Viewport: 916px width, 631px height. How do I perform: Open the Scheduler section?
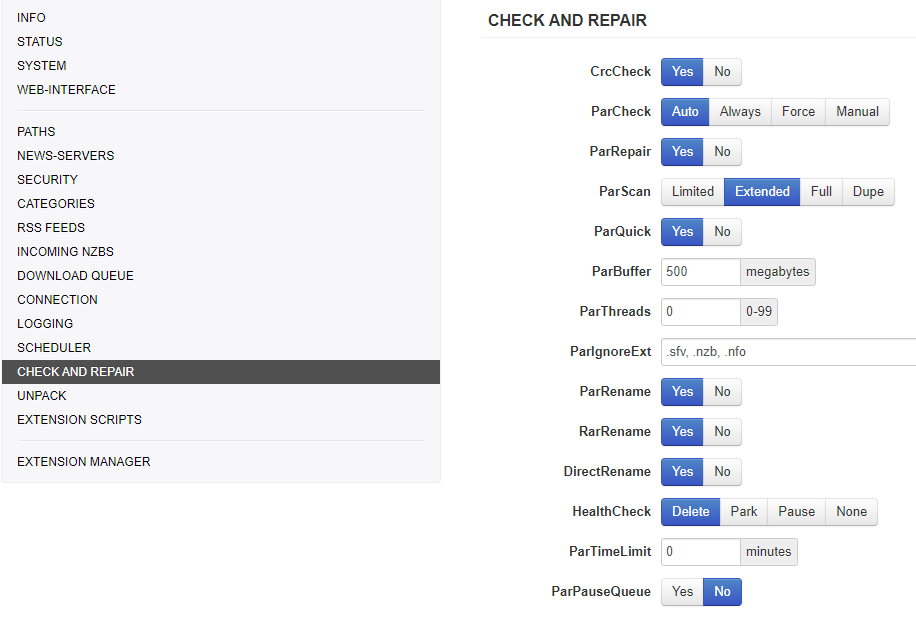(54, 348)
